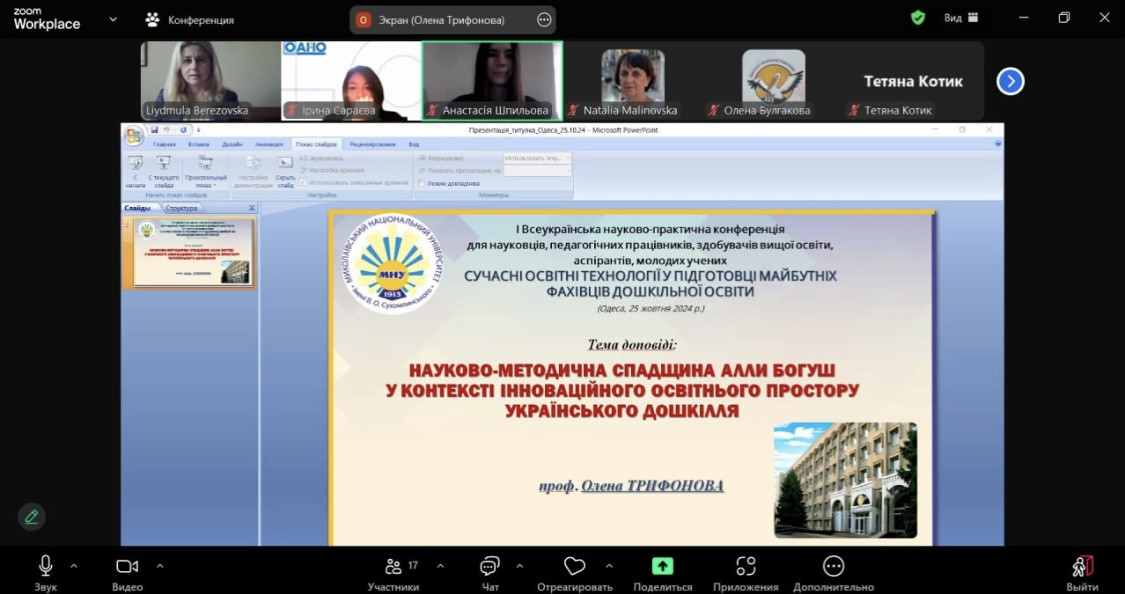Unmute microphone using the Звук icon

[45, 566]
